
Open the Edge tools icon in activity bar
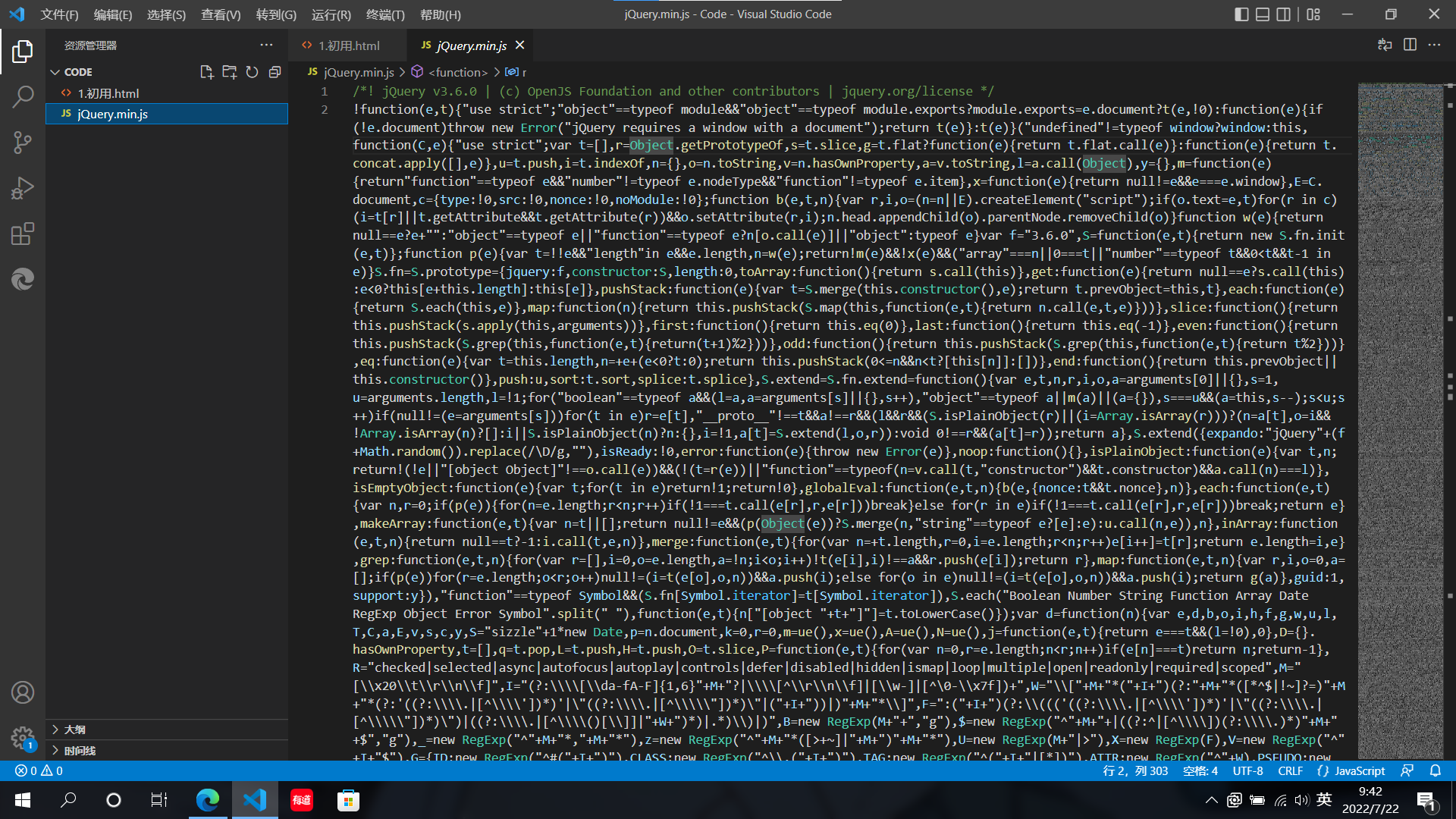coord(23,279)
